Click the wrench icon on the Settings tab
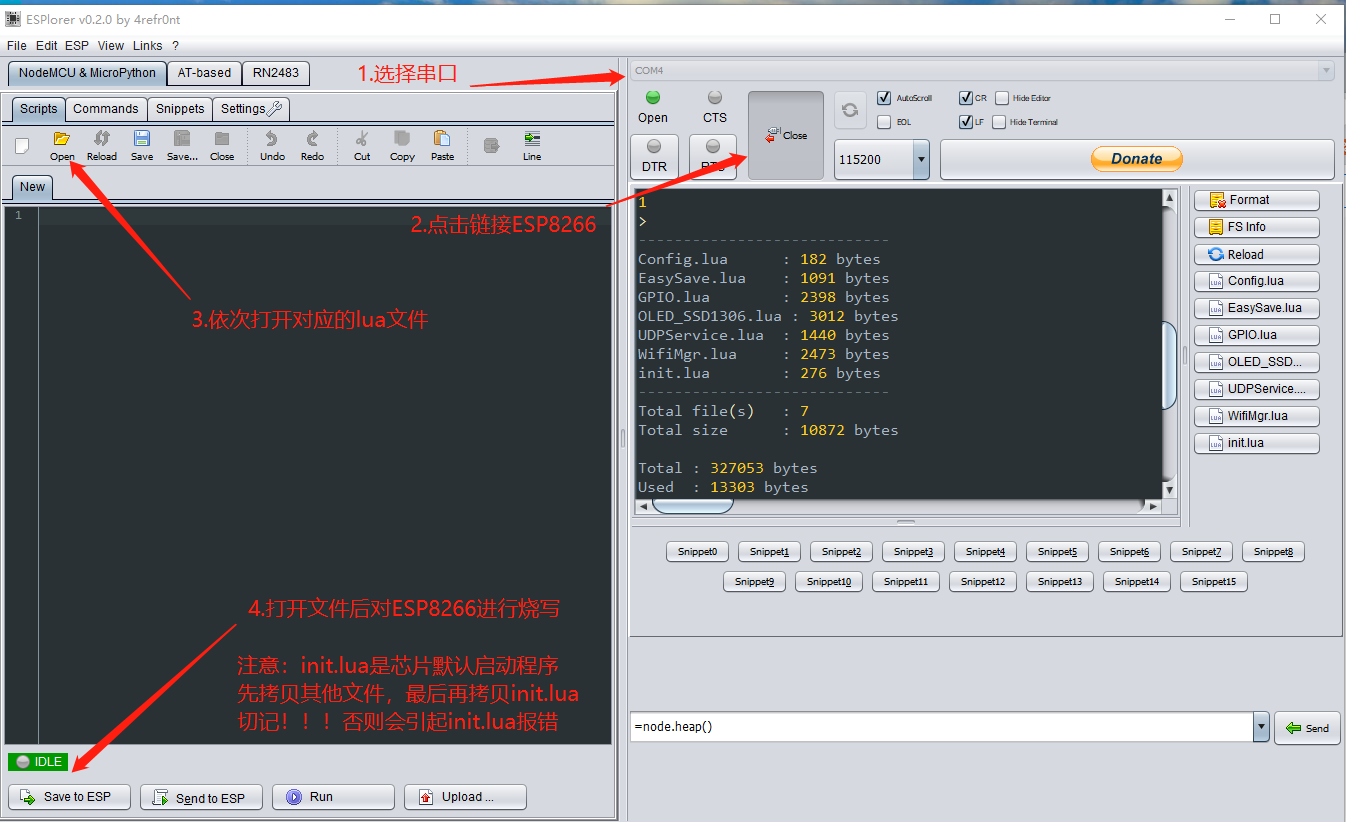Screen dimensions: 1346x822 (x=275, y=108)
